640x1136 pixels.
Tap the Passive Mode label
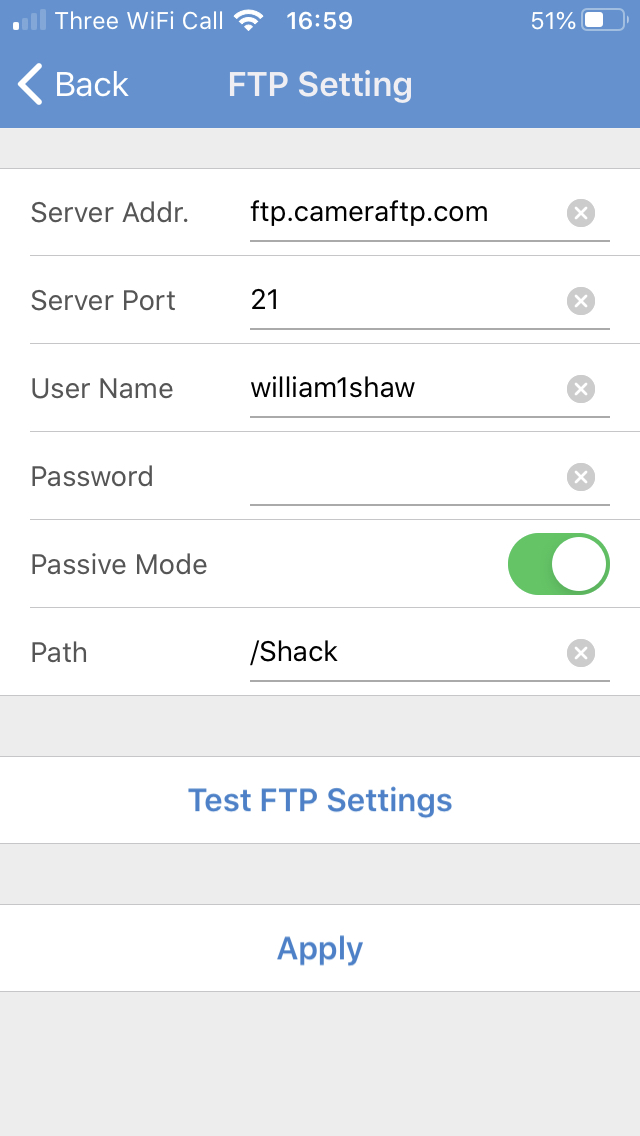coord(119,564)
